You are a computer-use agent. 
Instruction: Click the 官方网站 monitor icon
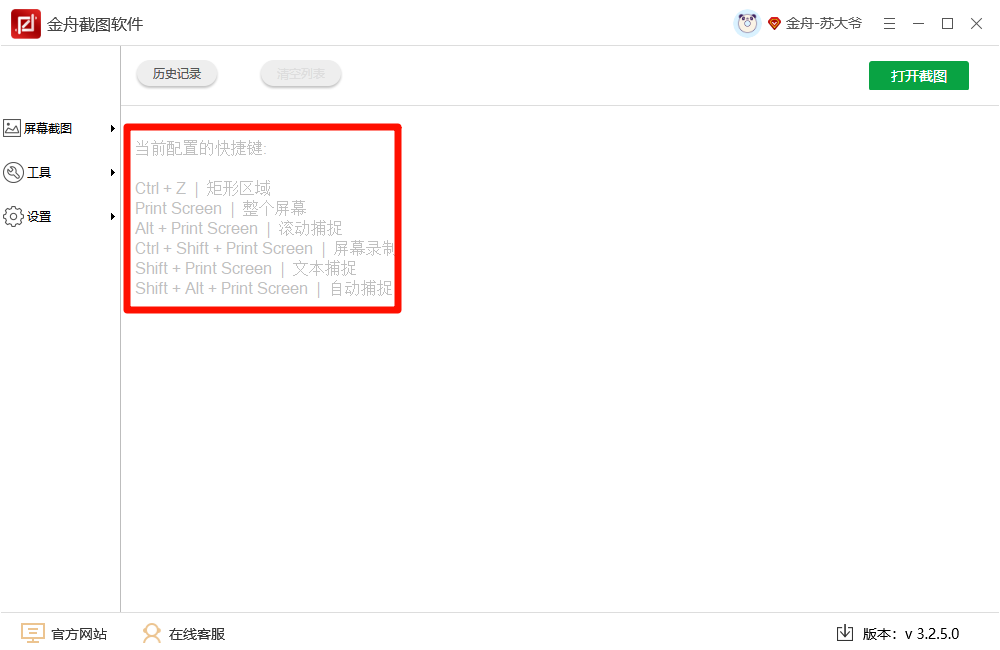33,633
